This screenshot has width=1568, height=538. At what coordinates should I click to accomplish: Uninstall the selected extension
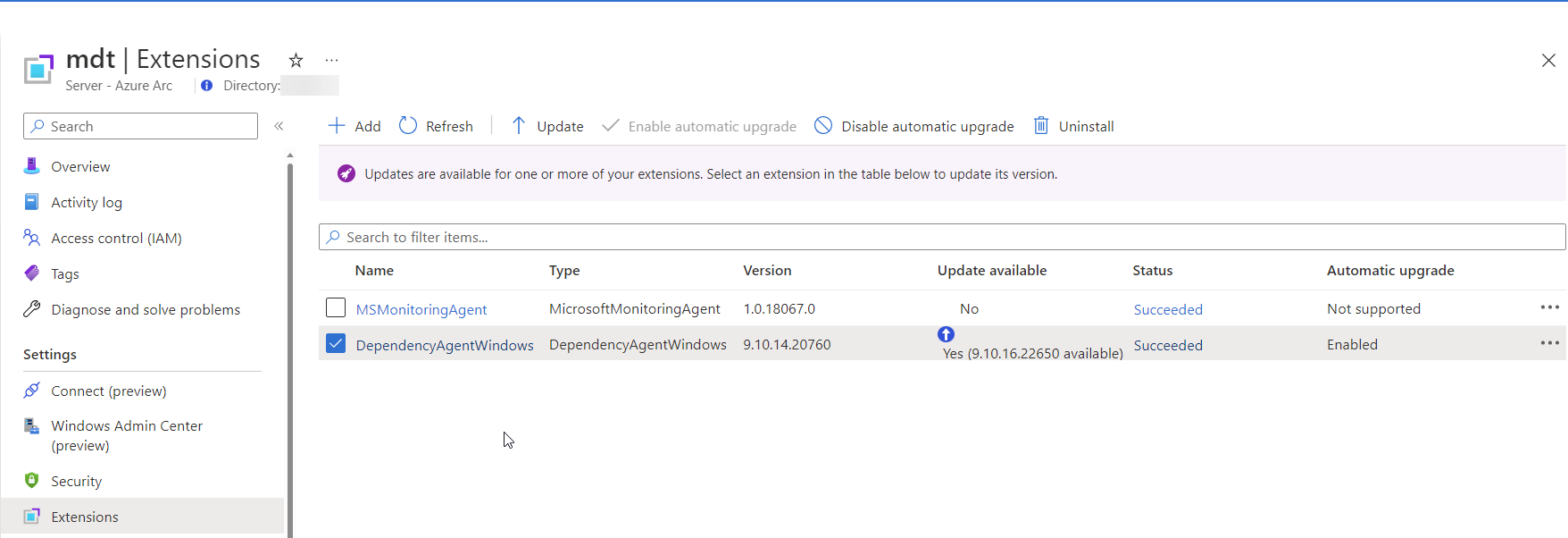[x=1073, y=126]
